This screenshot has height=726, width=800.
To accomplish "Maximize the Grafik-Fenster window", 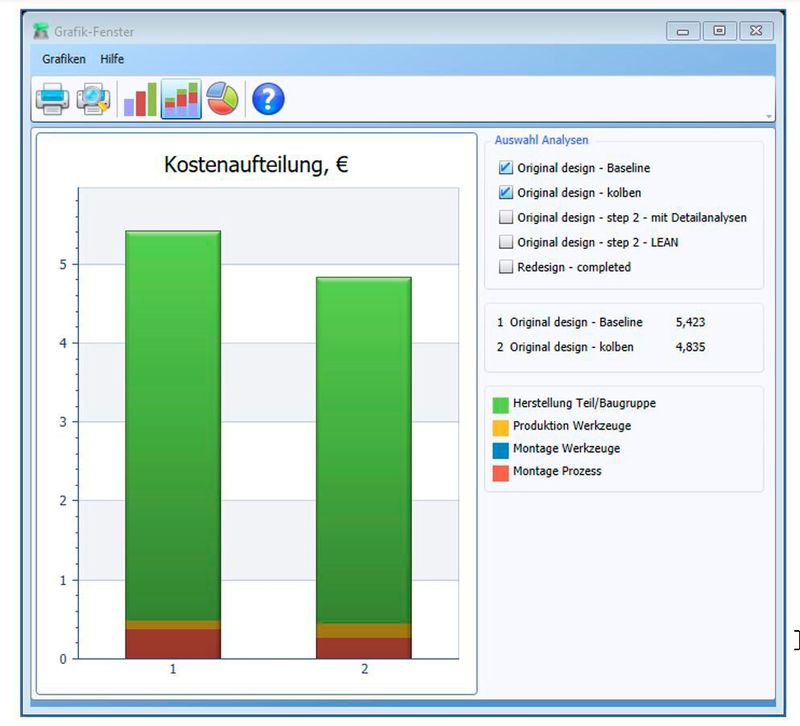I will pos(719,31).
